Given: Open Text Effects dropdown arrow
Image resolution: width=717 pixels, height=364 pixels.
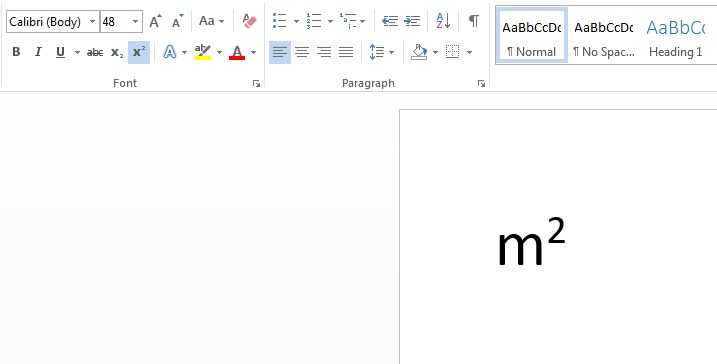Looking at the screenshot, I should click(184, 52).
